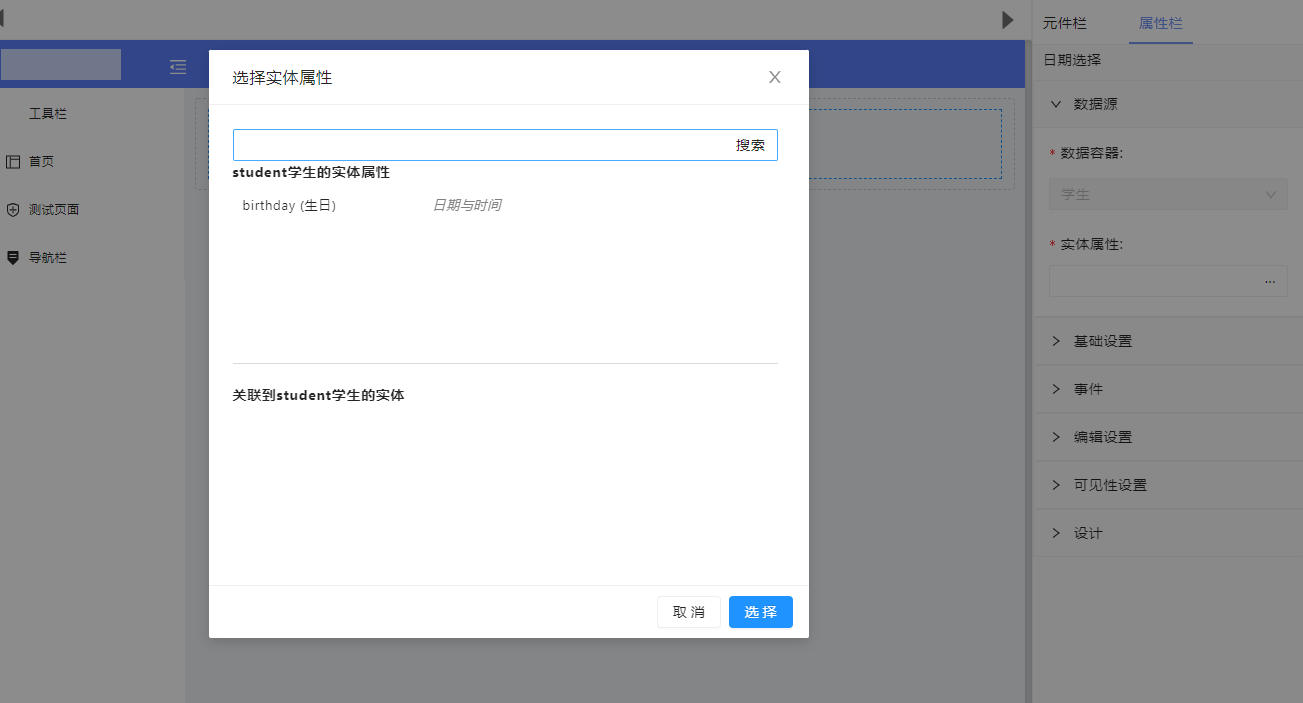The width and height of the screenshot is (1303, 703).
Task: Click the ellipsis in 实体属性 field
Action: (1269, 282)
